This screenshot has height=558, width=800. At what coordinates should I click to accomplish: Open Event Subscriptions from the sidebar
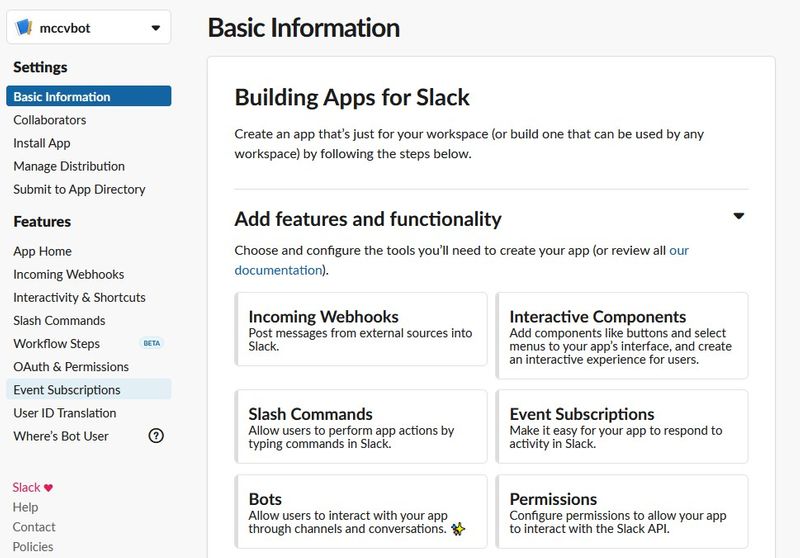(67, 390)
